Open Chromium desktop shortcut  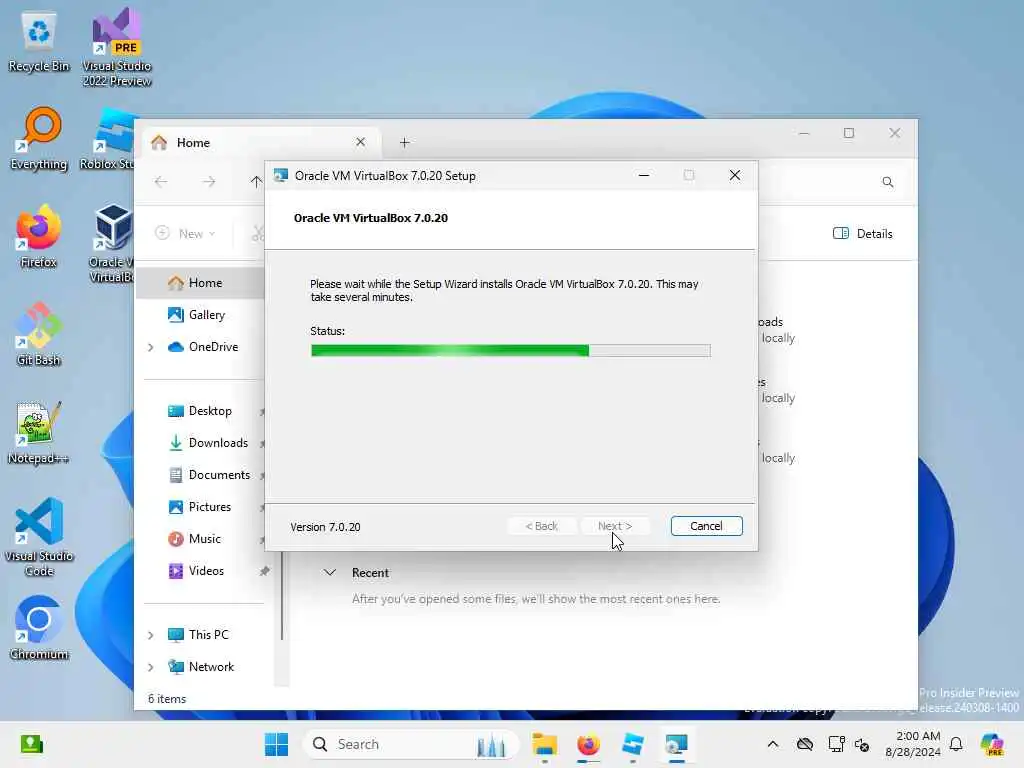click(39, 629)
